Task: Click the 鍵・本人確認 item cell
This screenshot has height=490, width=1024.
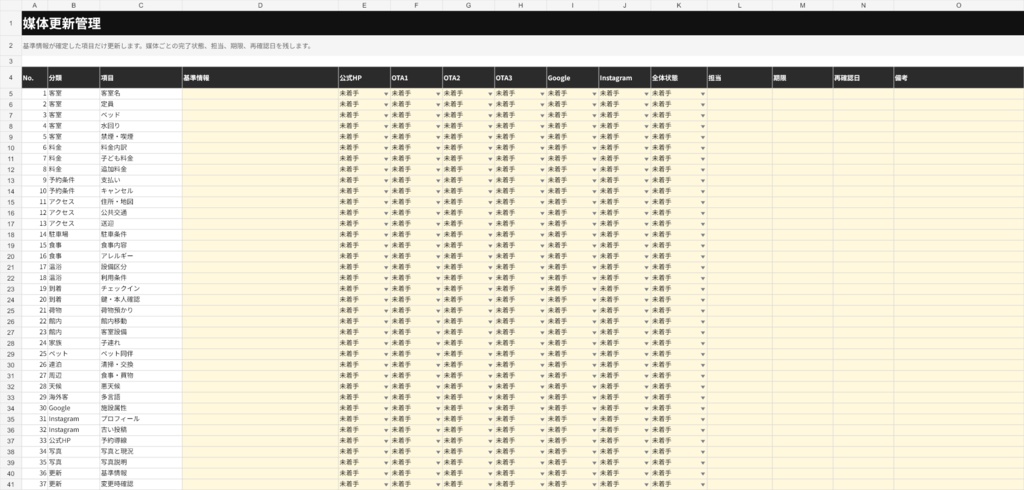Action: (141, 300)
